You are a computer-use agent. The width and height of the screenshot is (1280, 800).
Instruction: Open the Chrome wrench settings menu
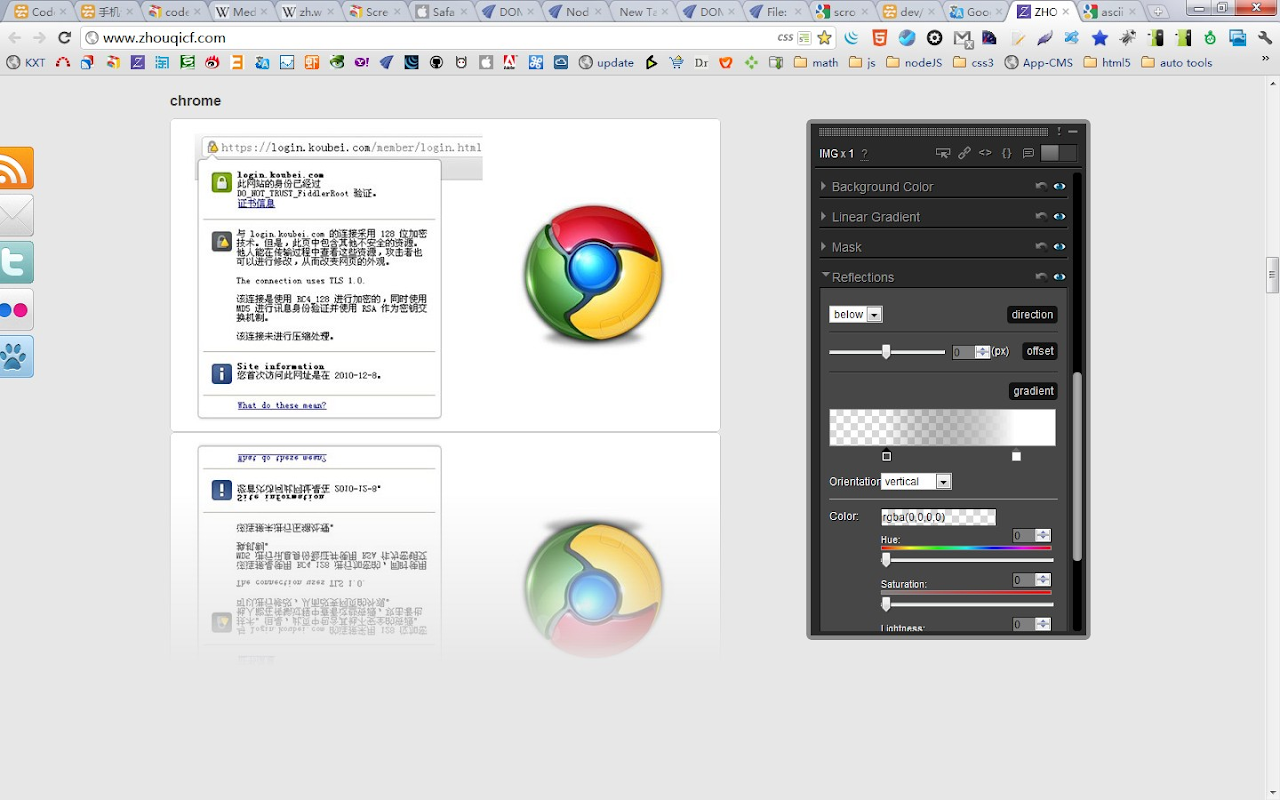[1264, 38]
